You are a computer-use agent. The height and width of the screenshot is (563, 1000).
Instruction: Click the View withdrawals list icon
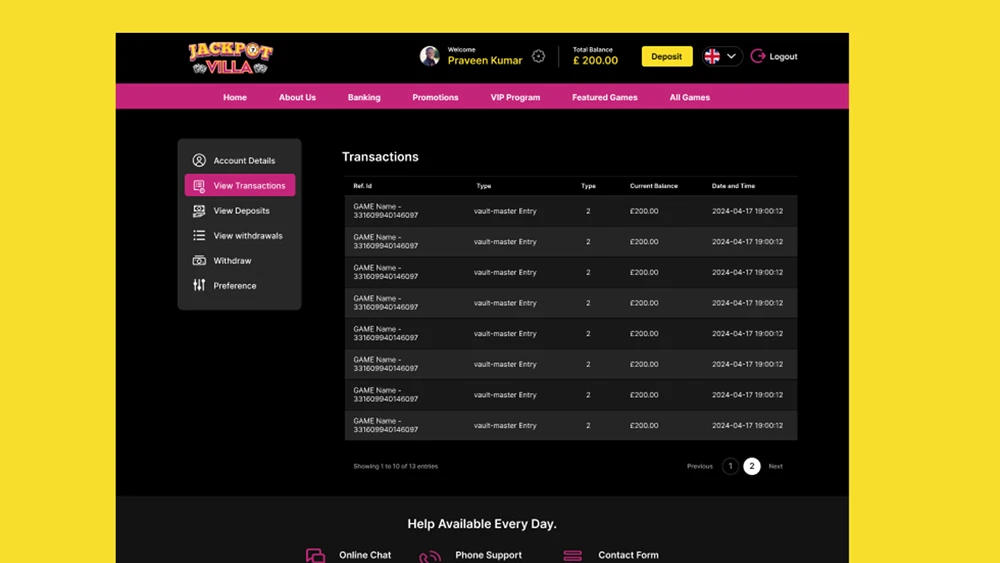point(199,236)
